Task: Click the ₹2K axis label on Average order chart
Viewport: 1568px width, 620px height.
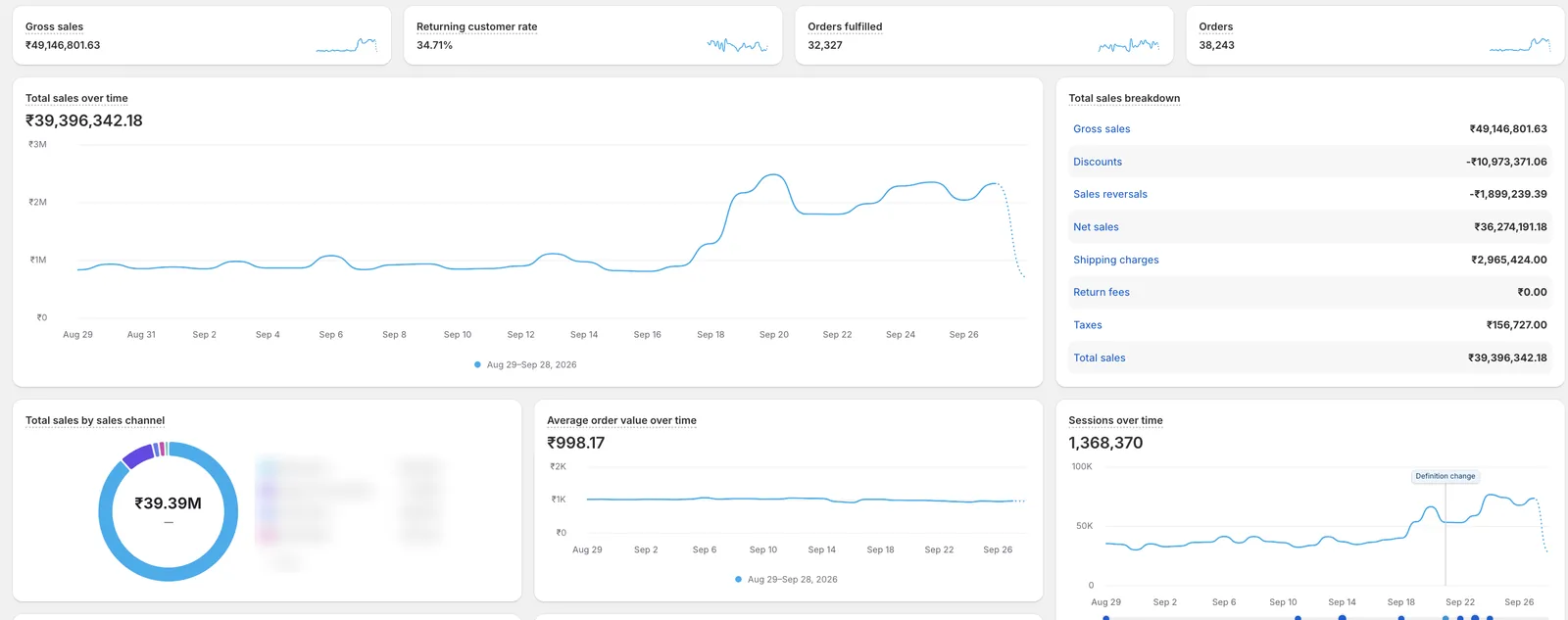Action: pyautogui.click(x=558, y=466)
